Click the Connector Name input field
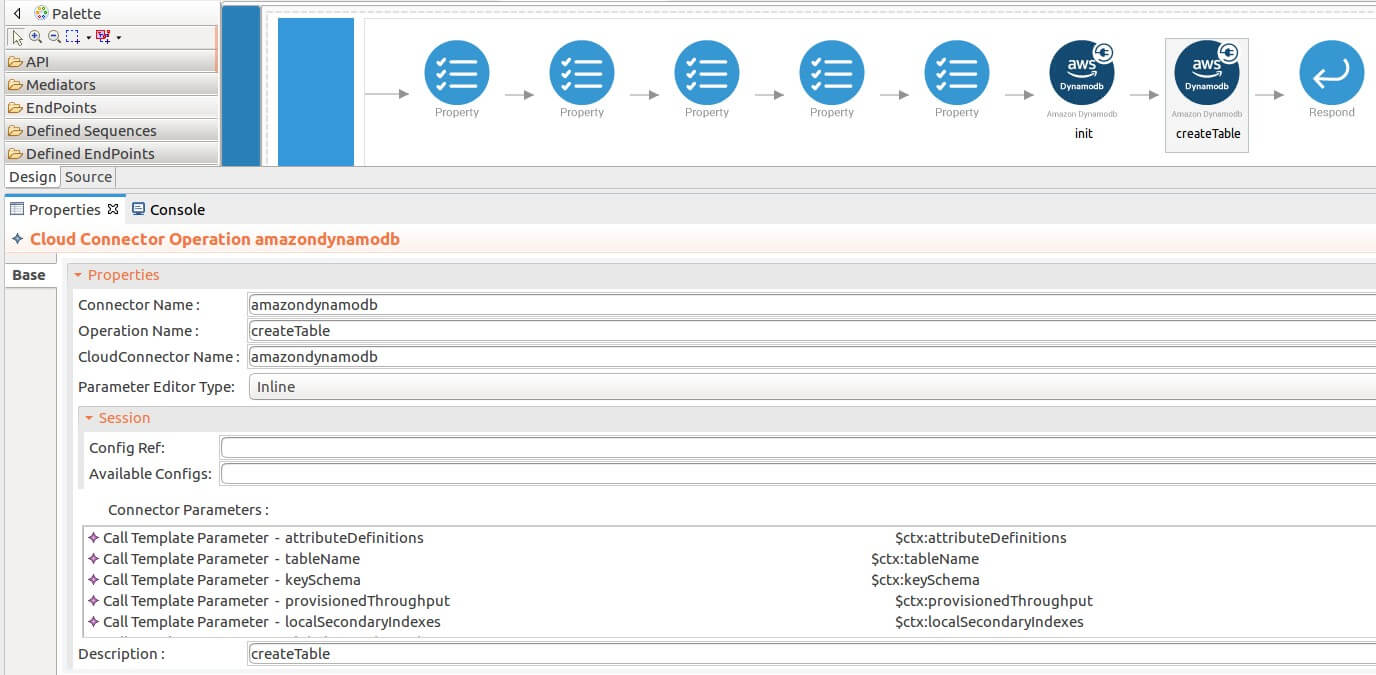Viewport: 1376px width, 675px height. pyautogui.click(x=812, y=305)
